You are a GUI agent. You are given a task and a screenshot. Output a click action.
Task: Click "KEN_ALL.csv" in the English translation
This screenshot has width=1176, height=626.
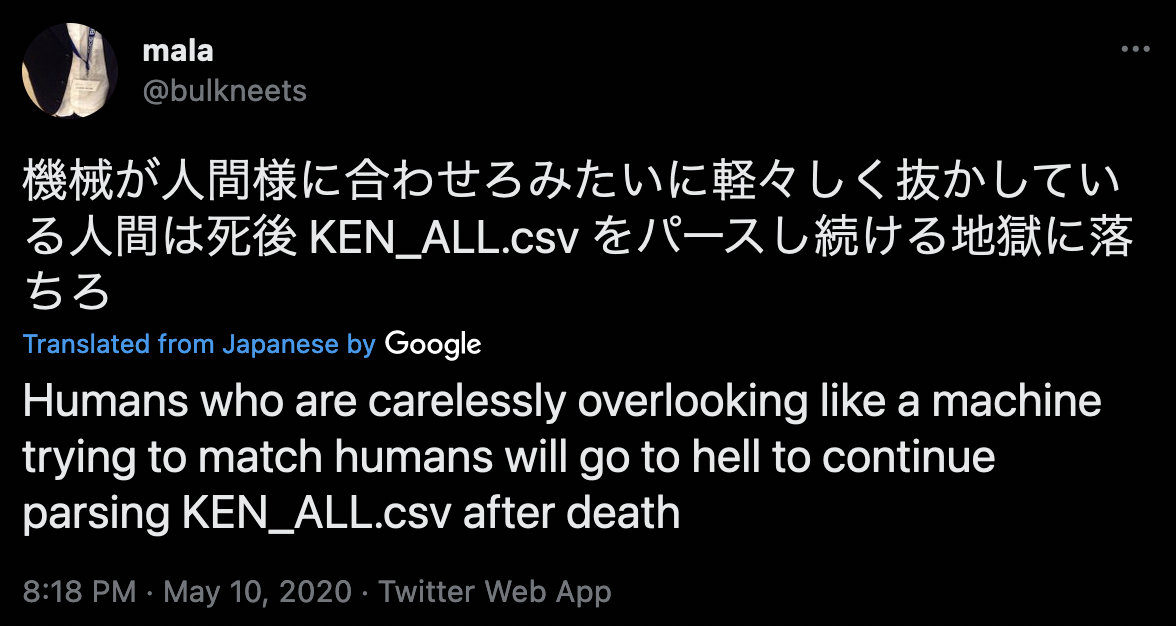tap(316, 513)
